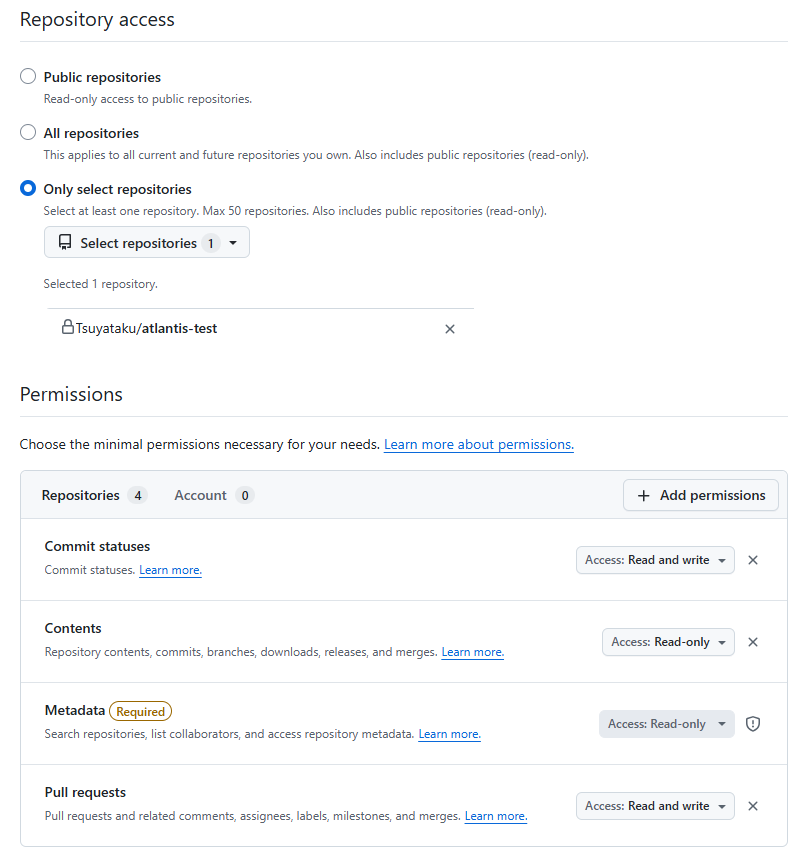Click the Add permissions button
This screenshot has height=857, width=812.
(x=701, y=495)
